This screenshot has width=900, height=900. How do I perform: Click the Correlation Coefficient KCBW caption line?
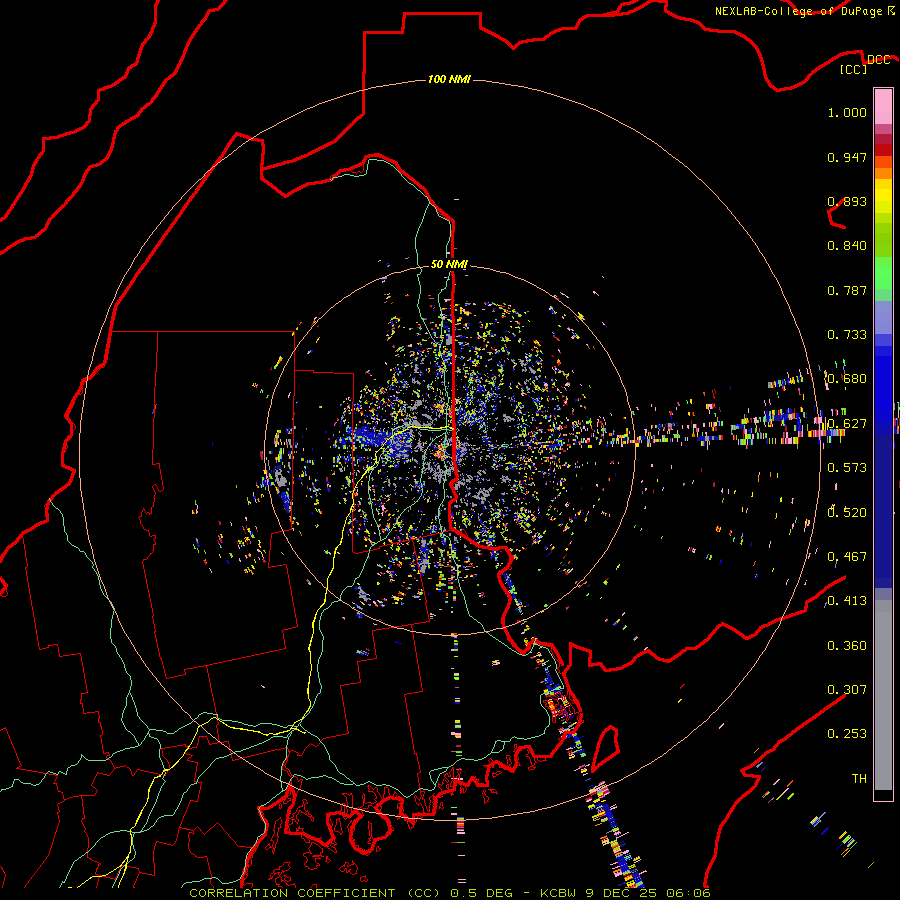[x=450, y=893]
